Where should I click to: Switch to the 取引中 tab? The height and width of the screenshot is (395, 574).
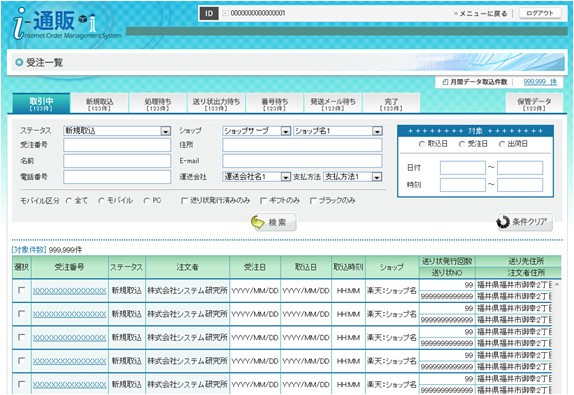click(41, 104)
